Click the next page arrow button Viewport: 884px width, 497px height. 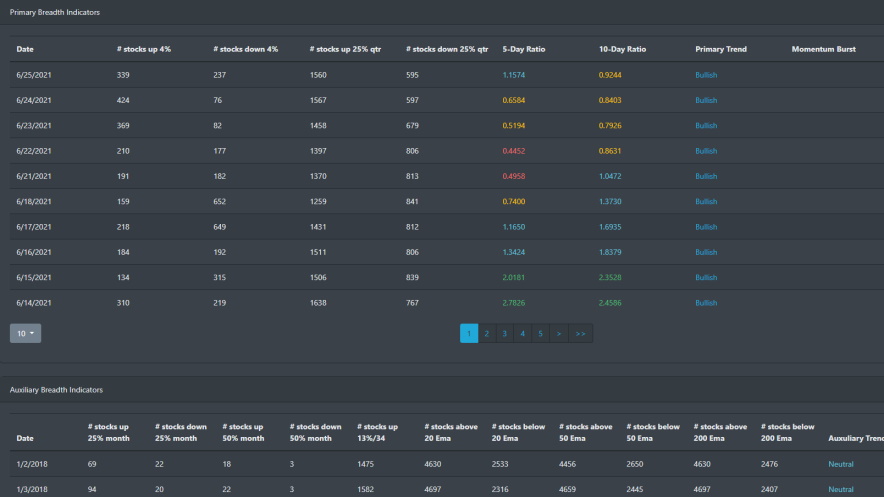point(559,333)
